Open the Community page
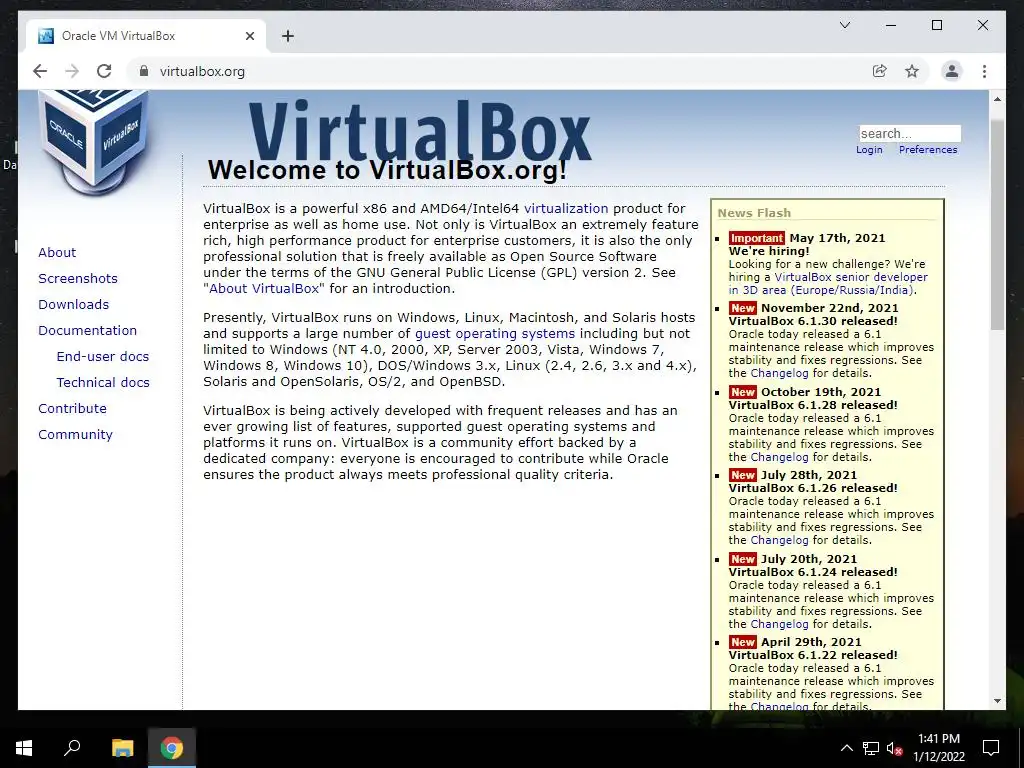1024x768 pixels. tap(75, 435)
